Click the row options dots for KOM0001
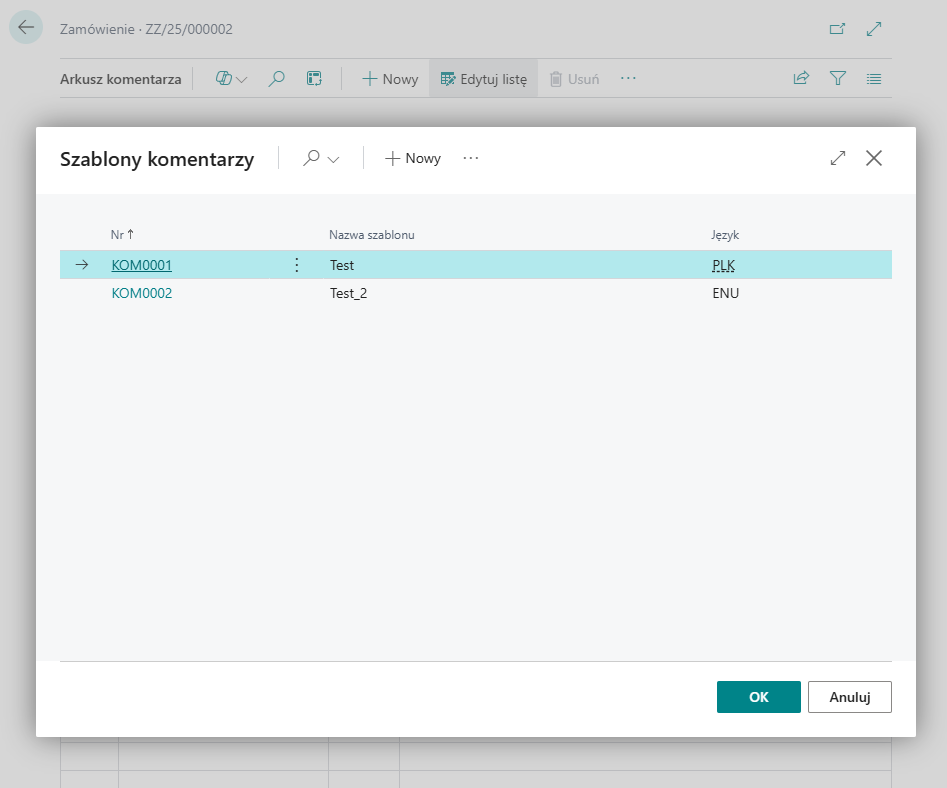947x788 pixels. 296,265
